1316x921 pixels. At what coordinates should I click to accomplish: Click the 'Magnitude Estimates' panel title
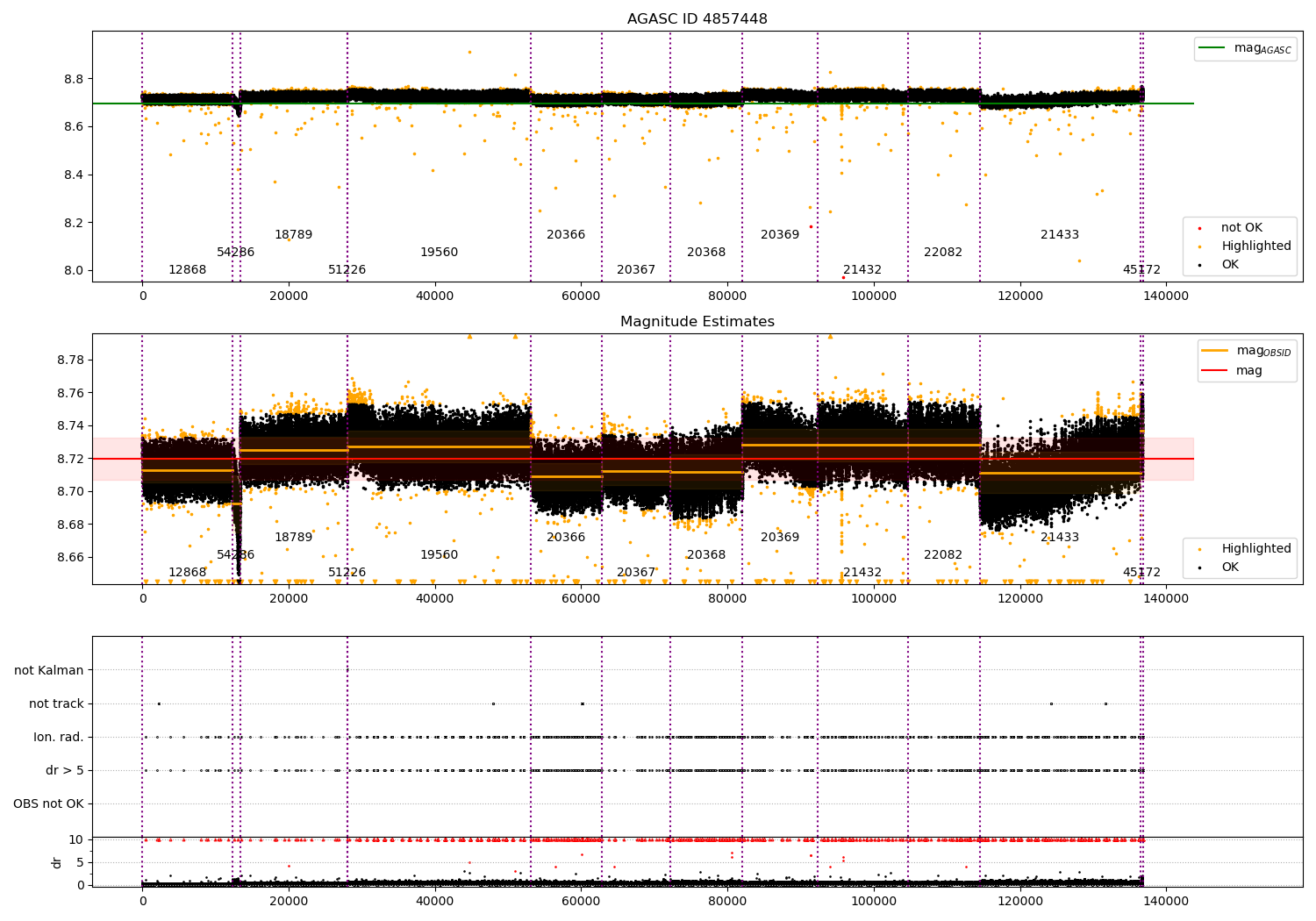697,322
